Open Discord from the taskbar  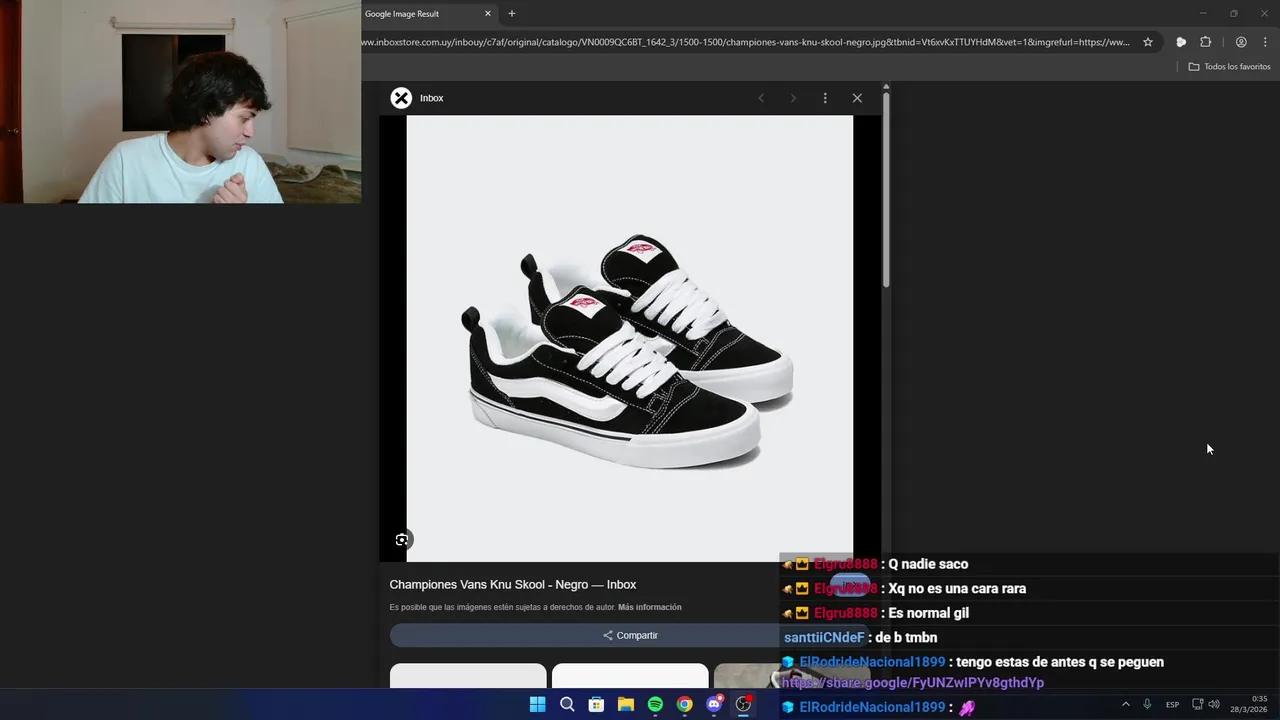[x=714, y=705]
